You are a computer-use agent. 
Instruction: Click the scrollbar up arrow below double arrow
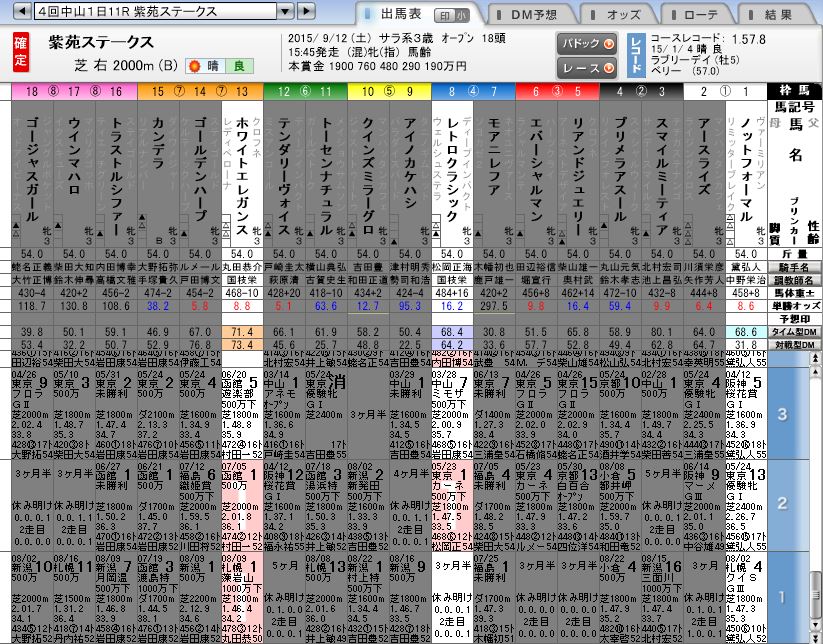coord(815,372)
